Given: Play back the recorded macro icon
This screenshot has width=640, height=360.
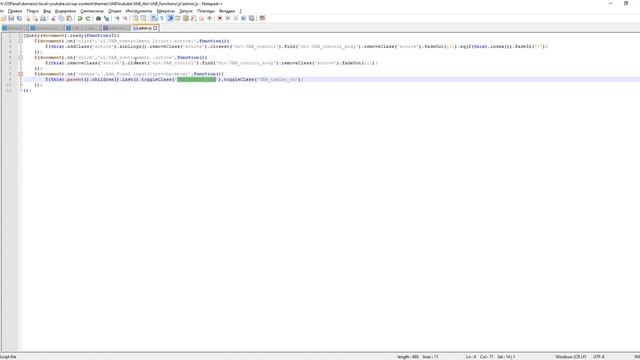Looking at the screenshot, I should (x=236, y=18).
